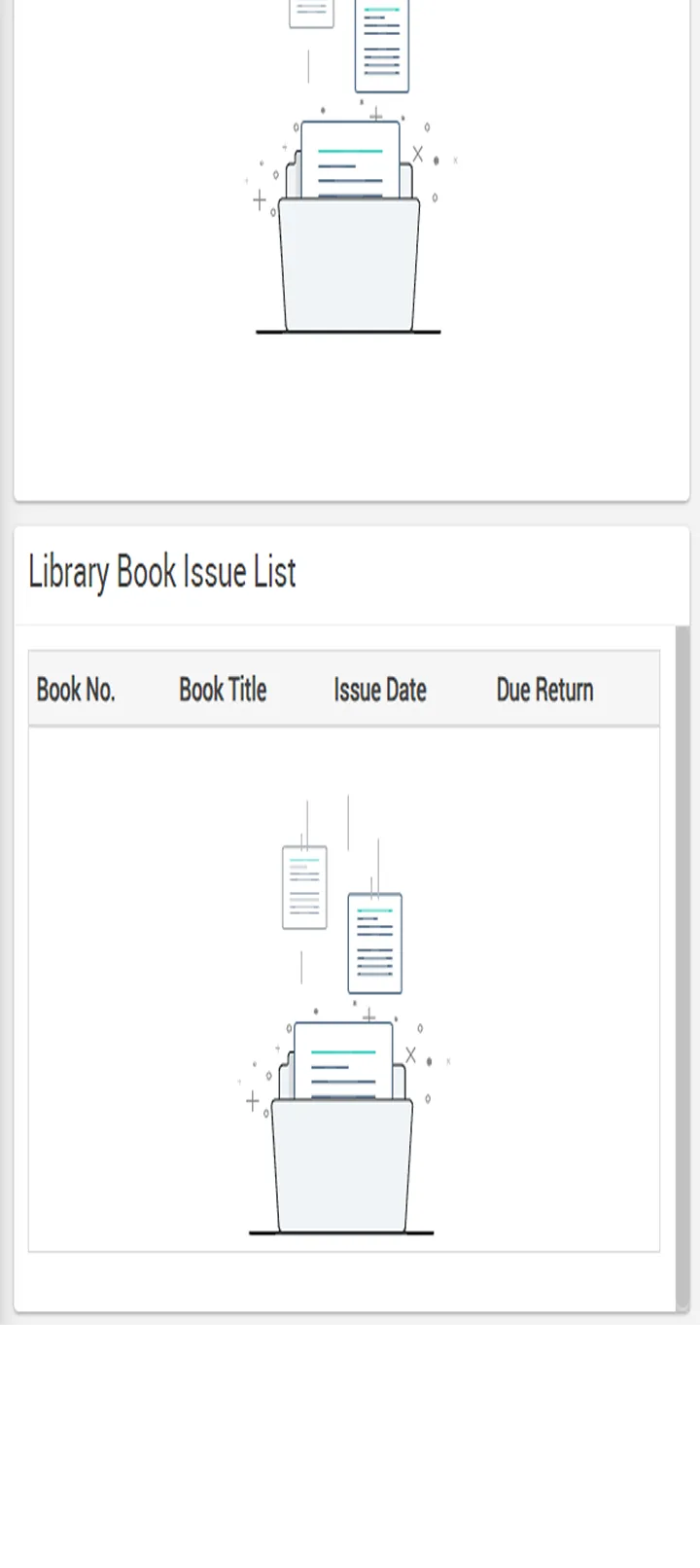Click the empty folder illustration in upper card
Viewport: 700px width, 1568px height.
pyautogui.click(x=351, y=167)
